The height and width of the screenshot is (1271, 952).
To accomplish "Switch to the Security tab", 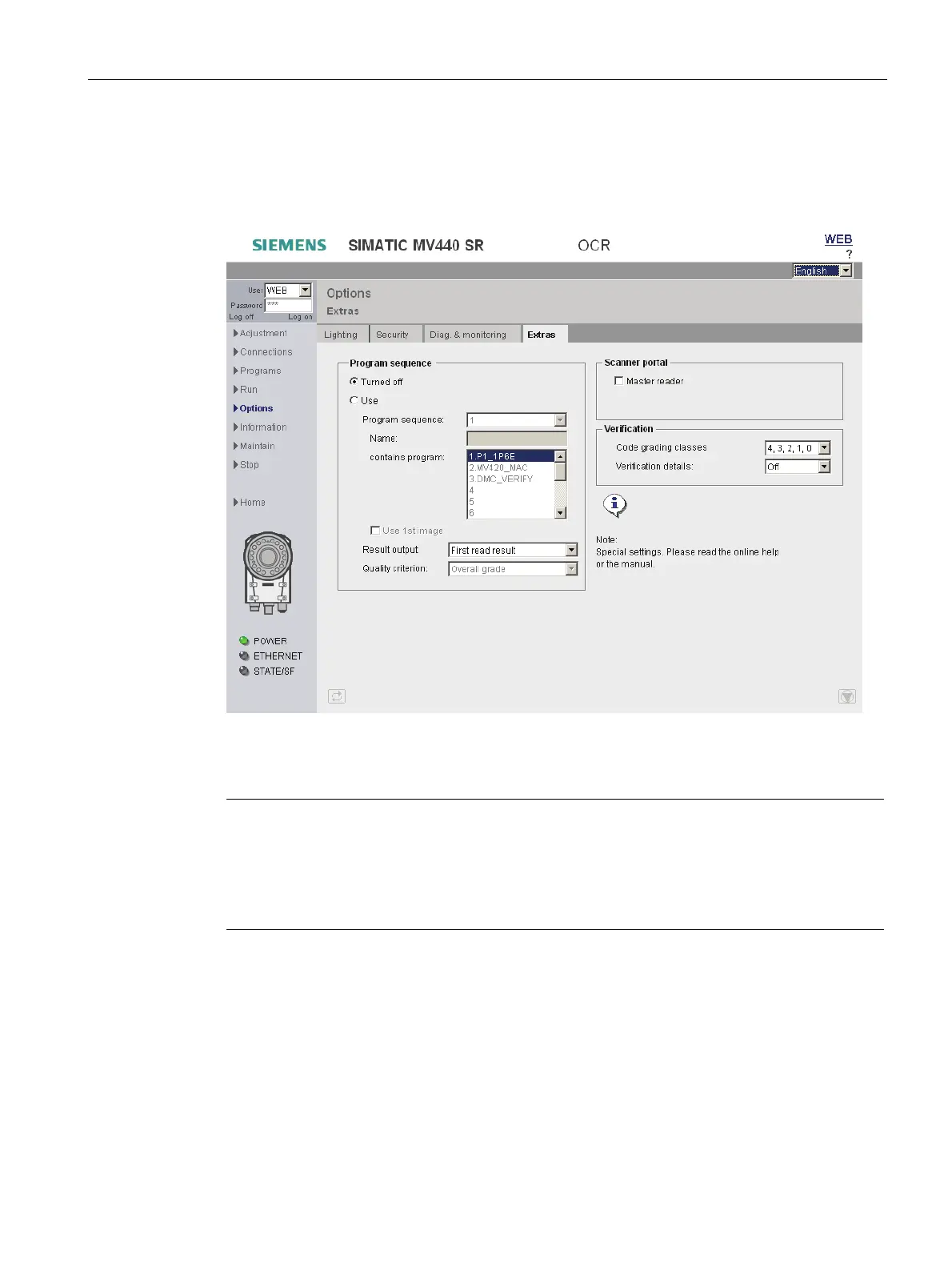I will pos(395,335).
